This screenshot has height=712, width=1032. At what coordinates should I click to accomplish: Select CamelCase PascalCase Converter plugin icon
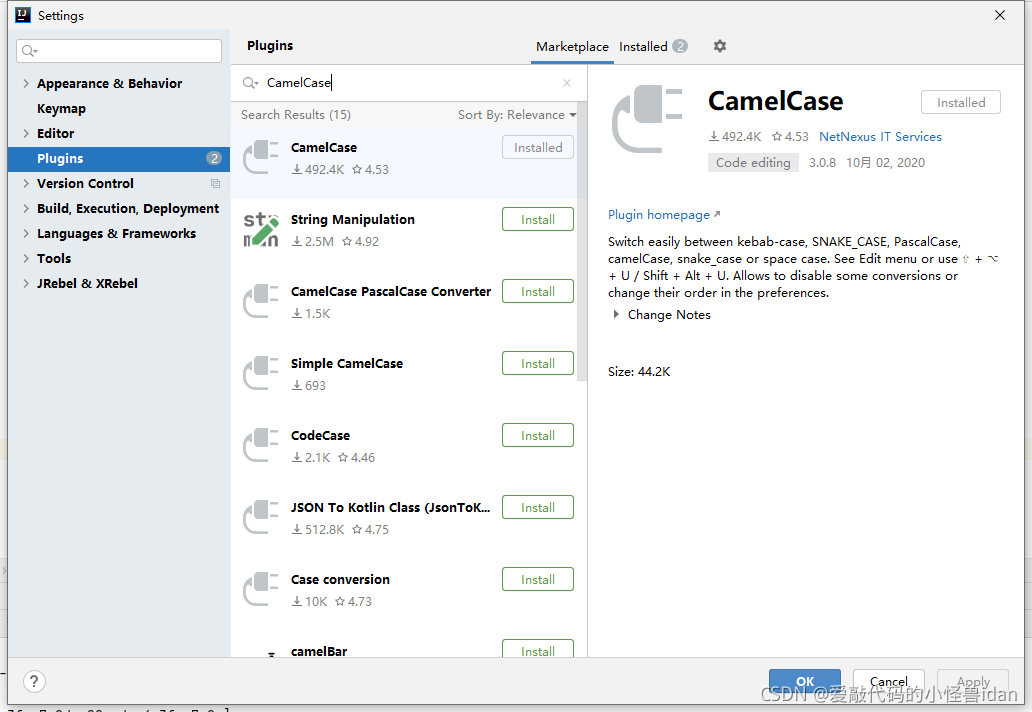pos(261,301)
